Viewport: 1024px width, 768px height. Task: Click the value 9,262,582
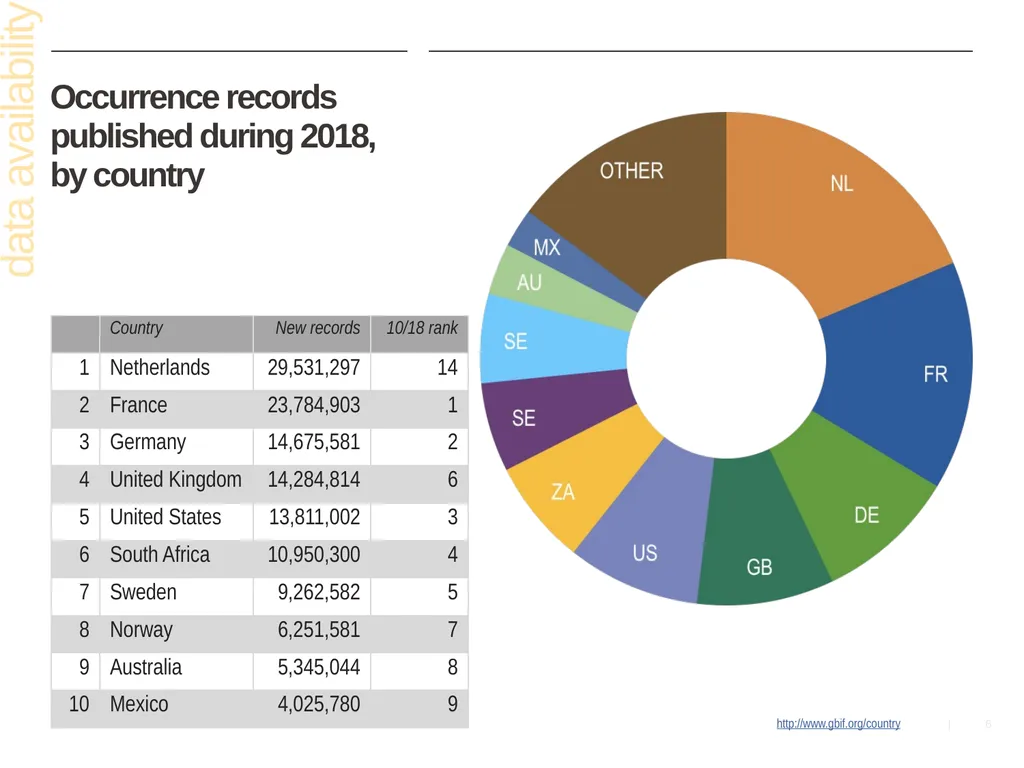click(x=319, y=592)
